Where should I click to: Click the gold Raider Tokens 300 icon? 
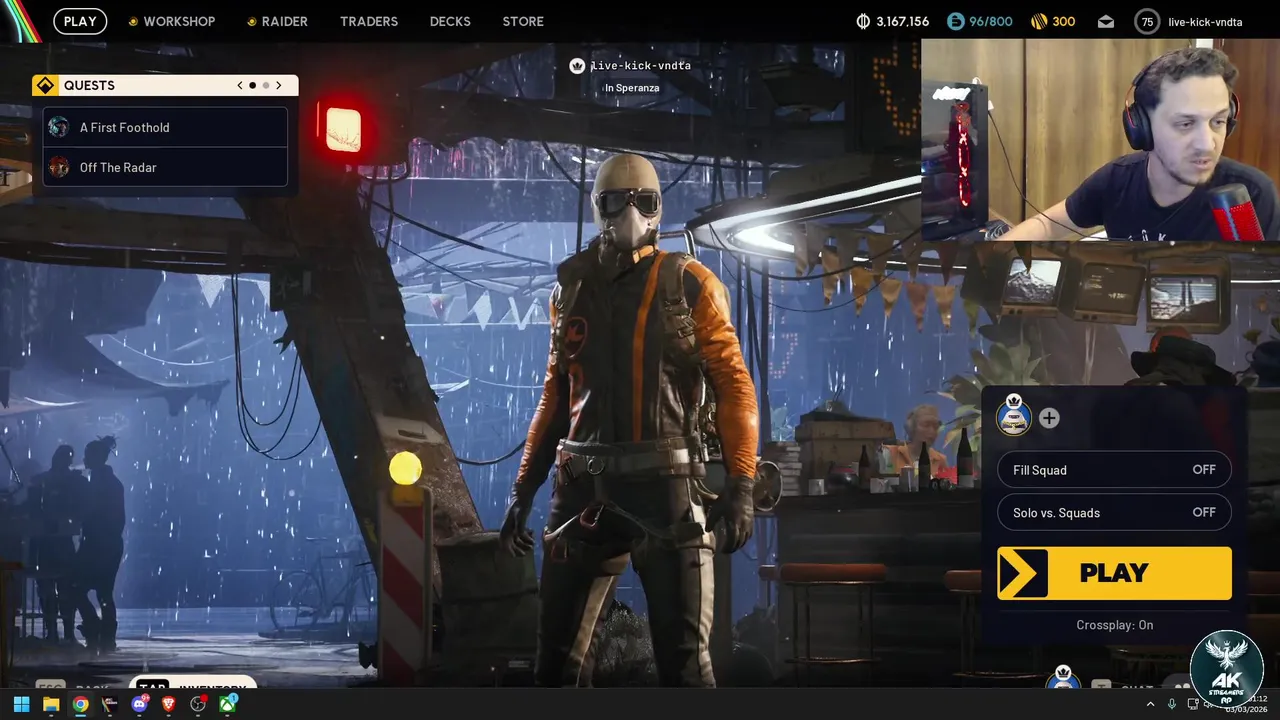(1039, 21)
